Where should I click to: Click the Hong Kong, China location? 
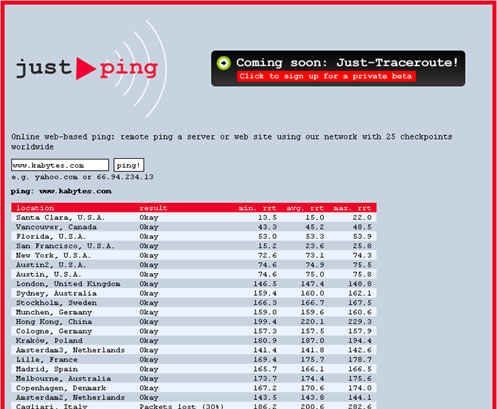pos(54,322)
